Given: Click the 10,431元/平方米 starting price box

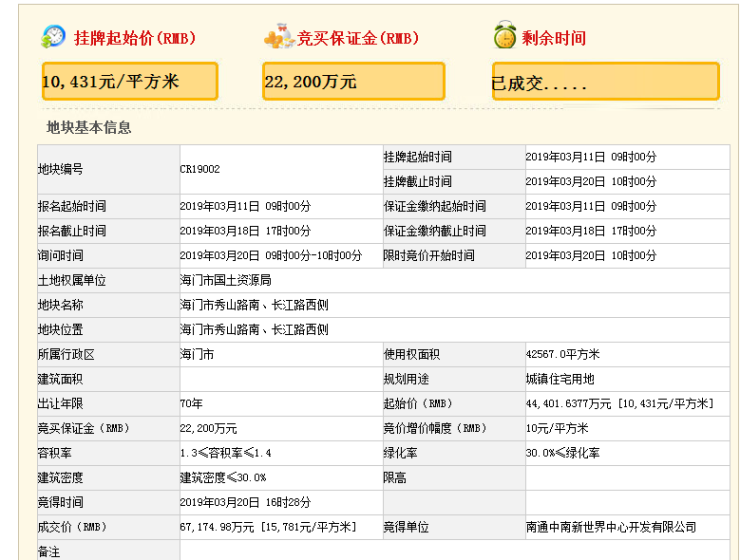Looking at the screenshot, I should [130, 81].
